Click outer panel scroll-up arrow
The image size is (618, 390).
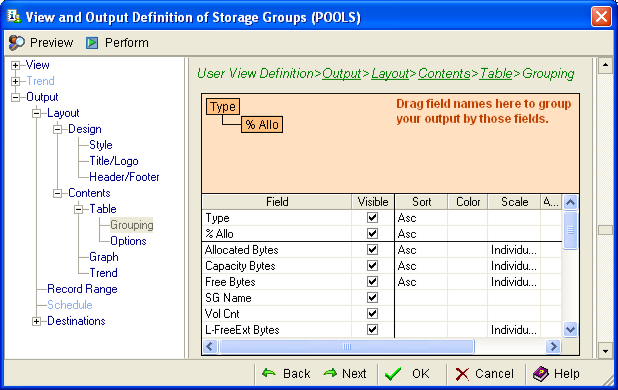click(605, 65)
